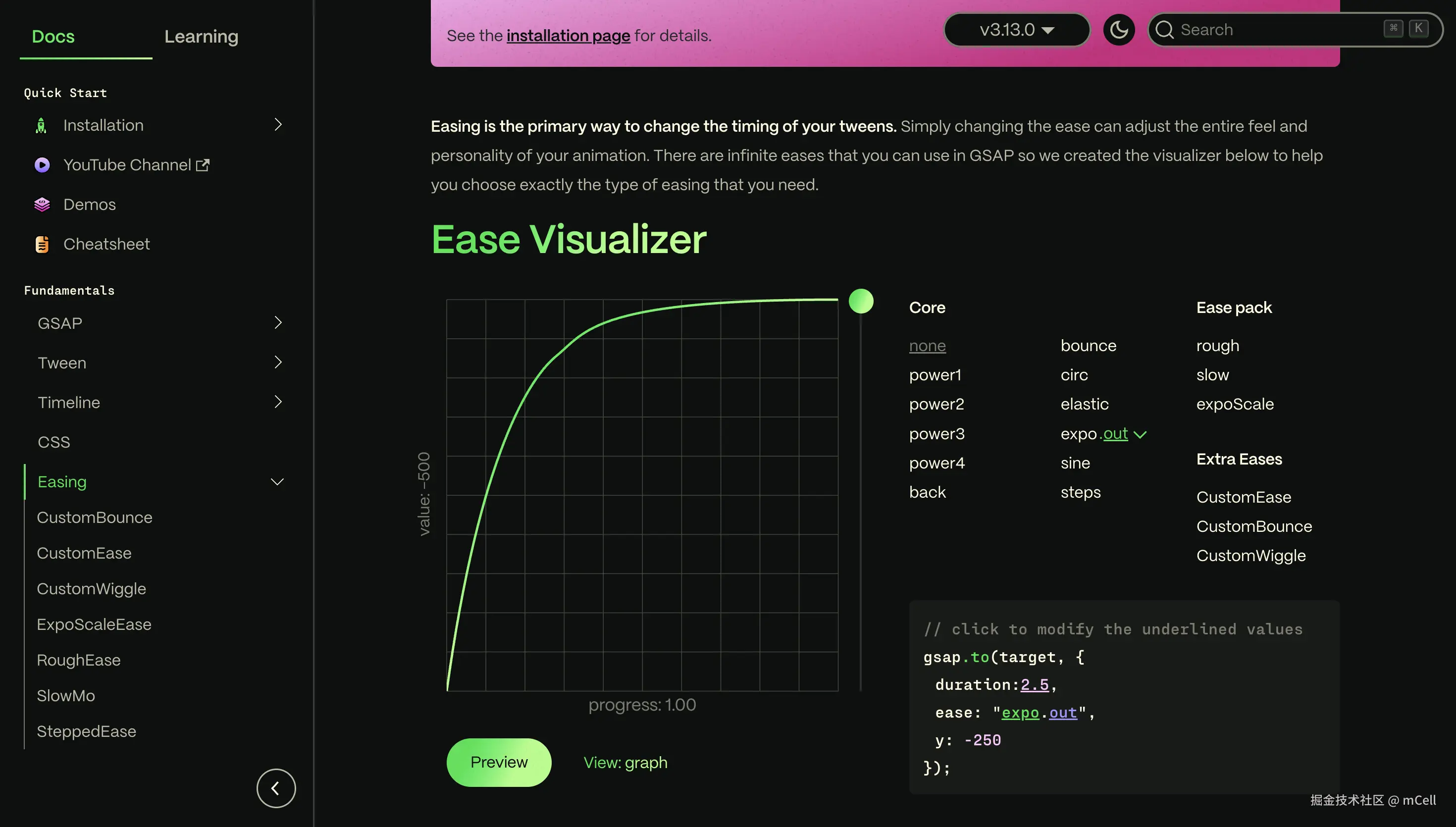Expand the Timeline section chevron
This screenshot has width=1456, height=827.
[x=278, y=402]
